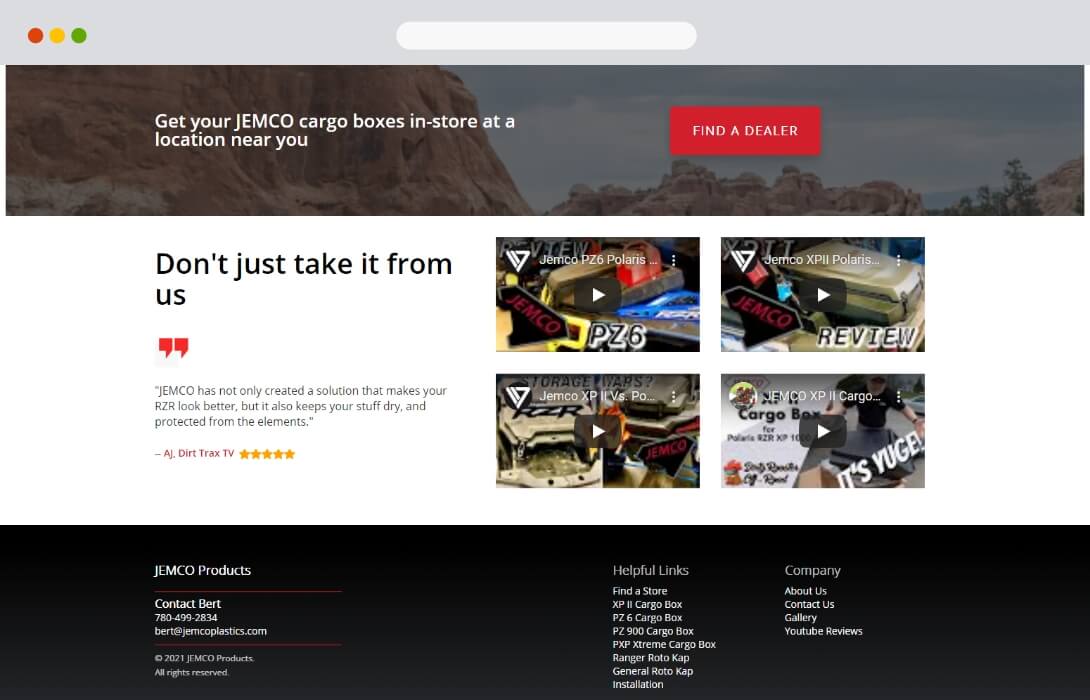
Task: Open the Installation footer link
Action: [637, 684]
